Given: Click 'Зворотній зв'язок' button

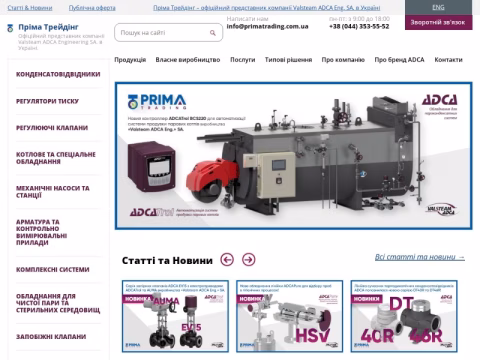Looking at the screenshot, I should [438, 22].
